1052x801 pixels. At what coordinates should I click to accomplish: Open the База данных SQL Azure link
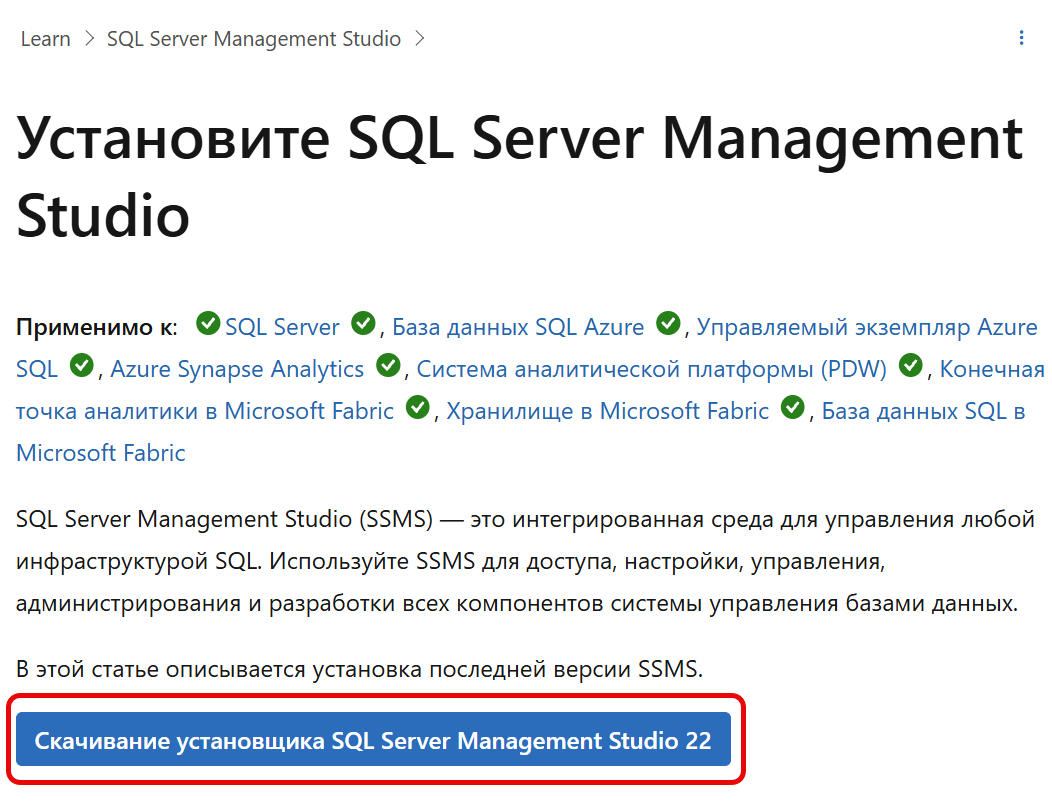point(518,327)
